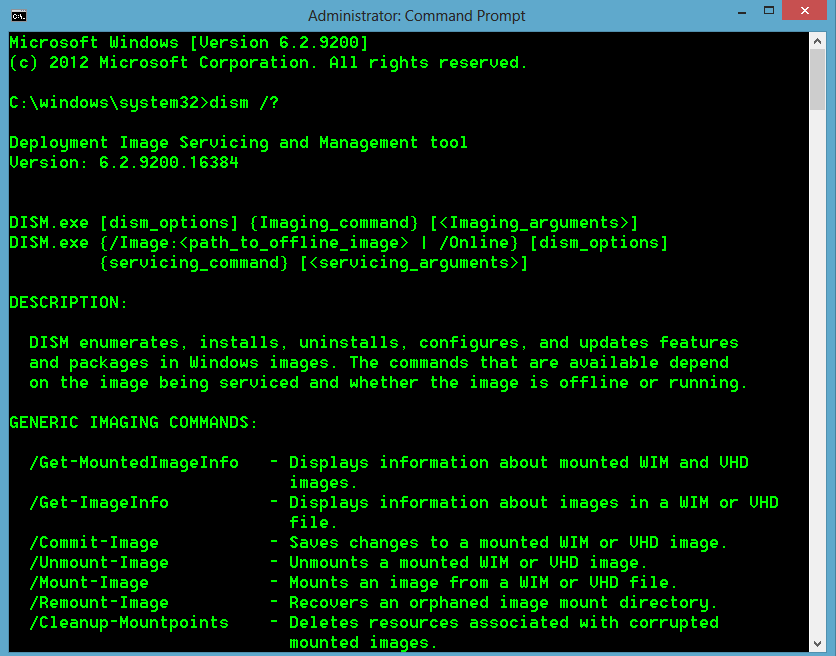Screen dimensions: 836x656
Task: Click the /Commit-Image command entry
Action: 94,542
